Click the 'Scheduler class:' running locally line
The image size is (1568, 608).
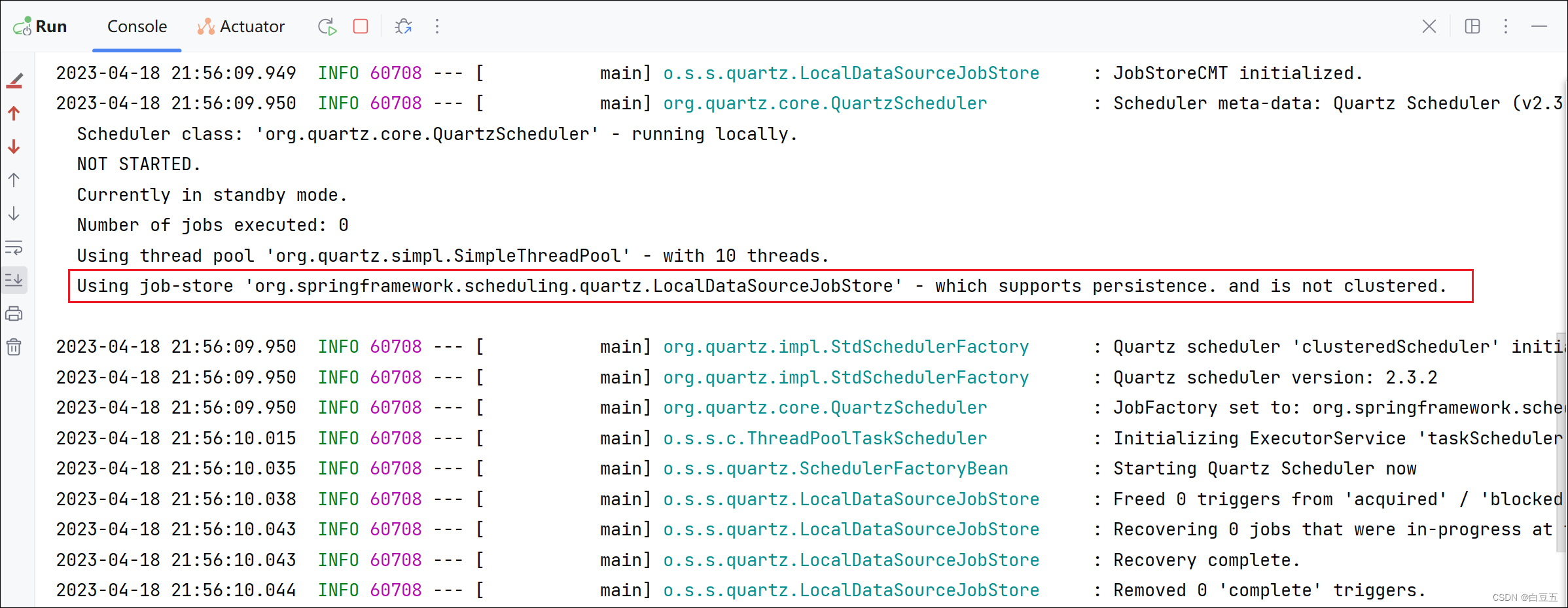coord(437,134)
